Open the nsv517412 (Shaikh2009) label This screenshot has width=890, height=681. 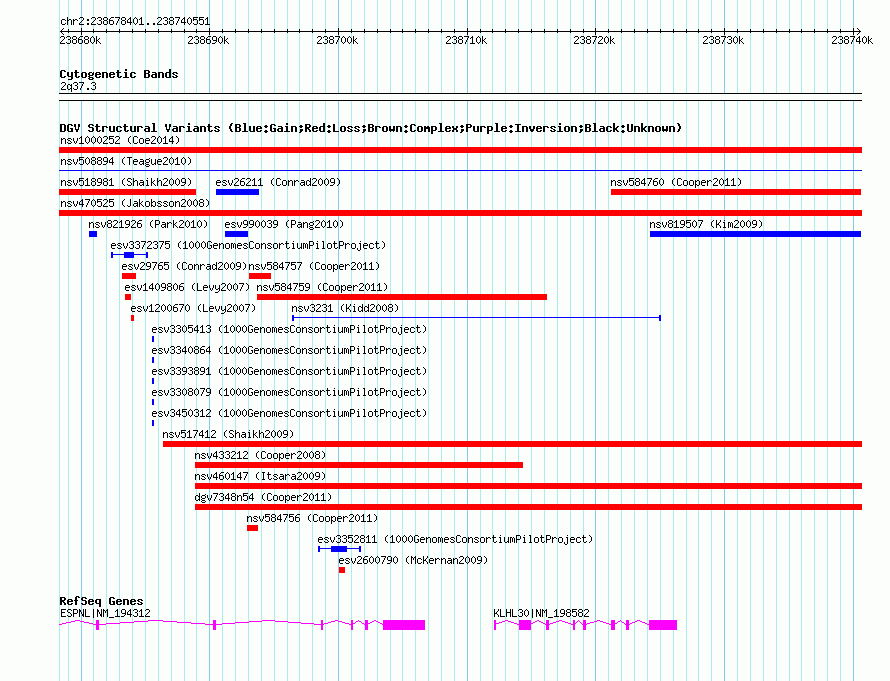tap(228, 434)
